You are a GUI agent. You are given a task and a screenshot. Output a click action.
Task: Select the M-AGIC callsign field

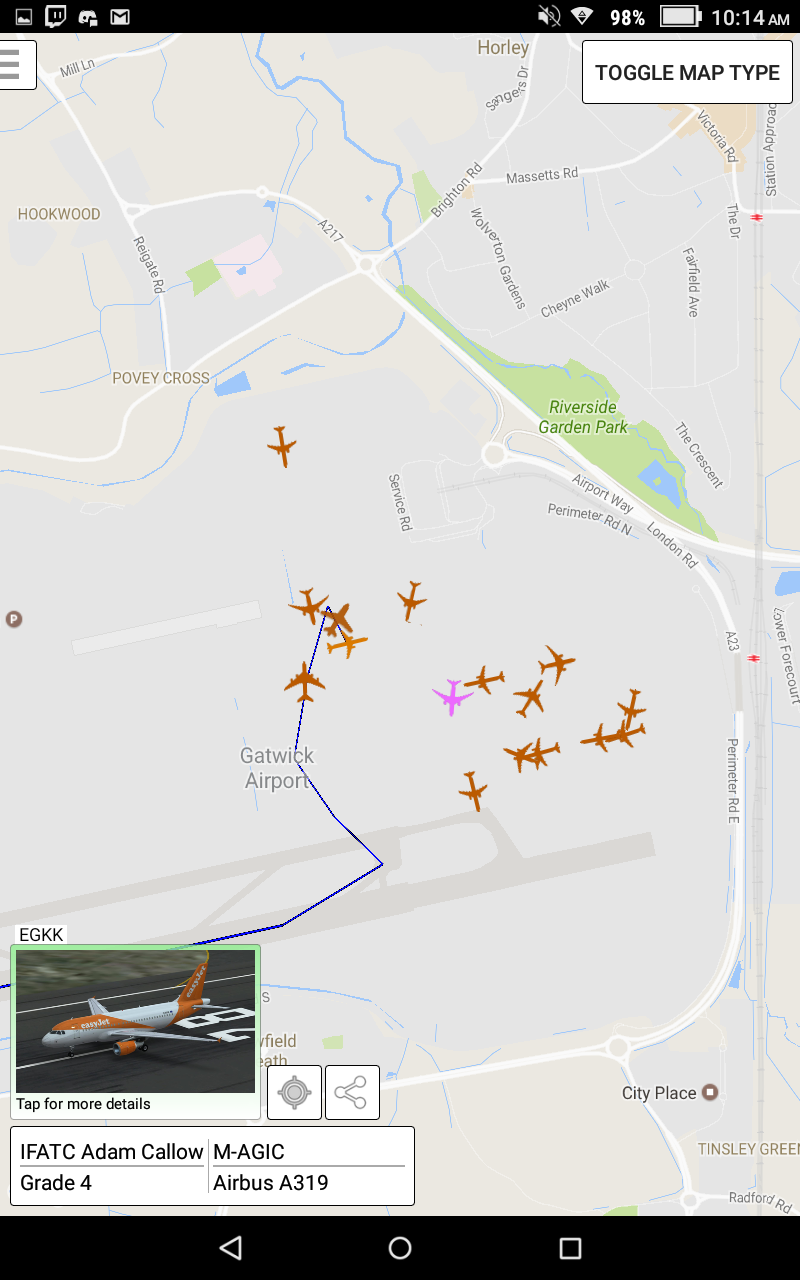[308, 1152]
